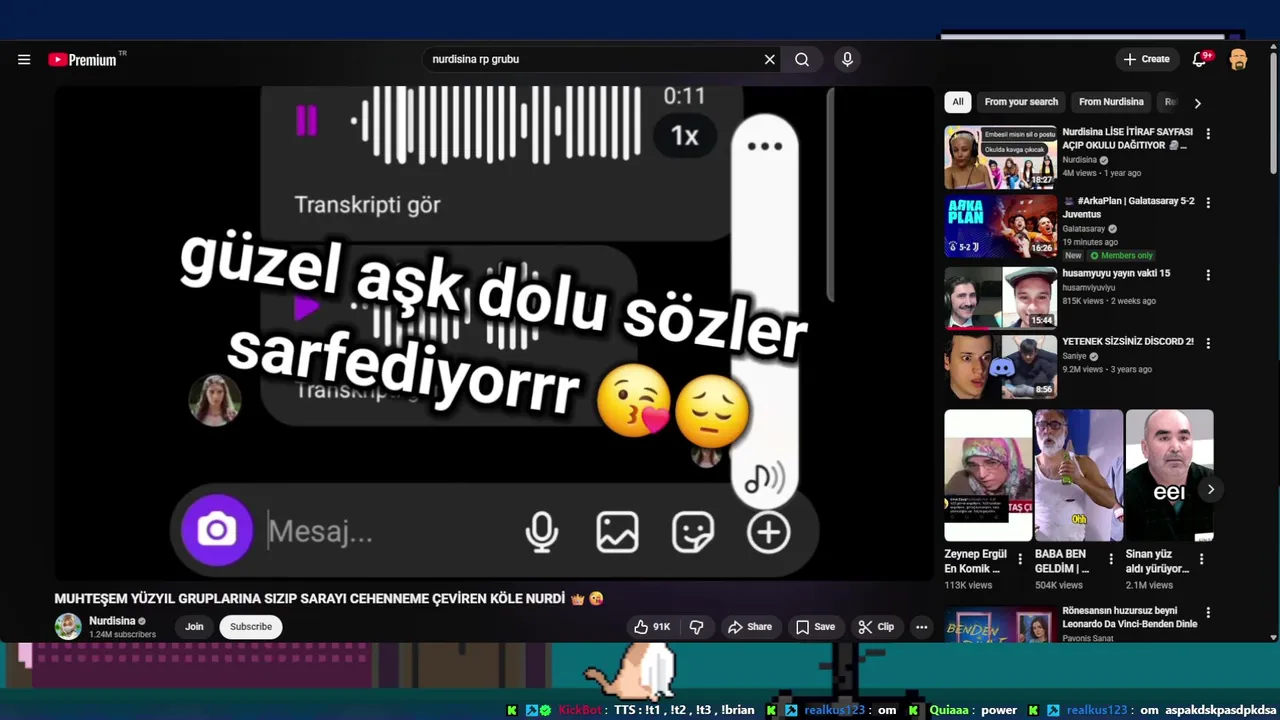Open options for husamyuyu yayın vakti video
This screenshot has height=720, width=1280.
tap(1208, 275)
